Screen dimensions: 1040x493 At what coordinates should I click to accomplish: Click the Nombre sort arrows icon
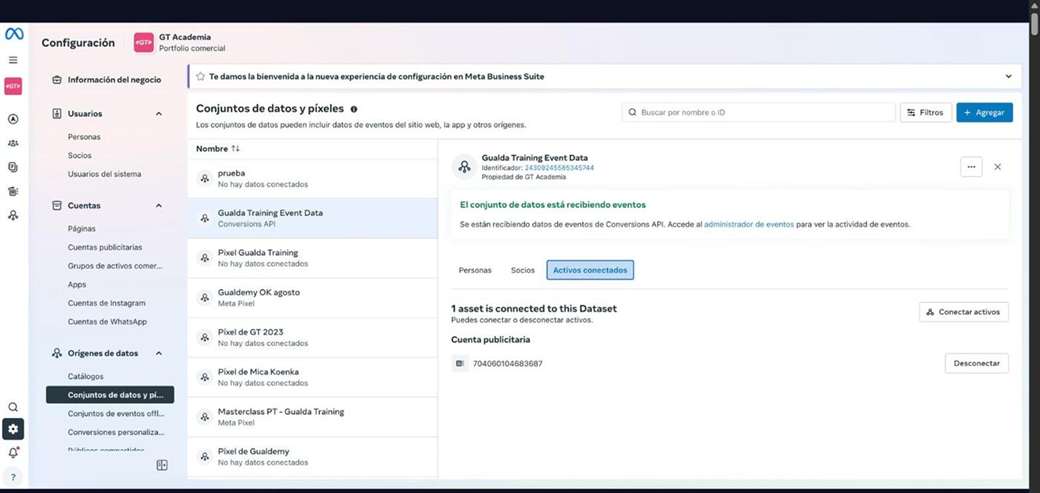tap(235, 149)
